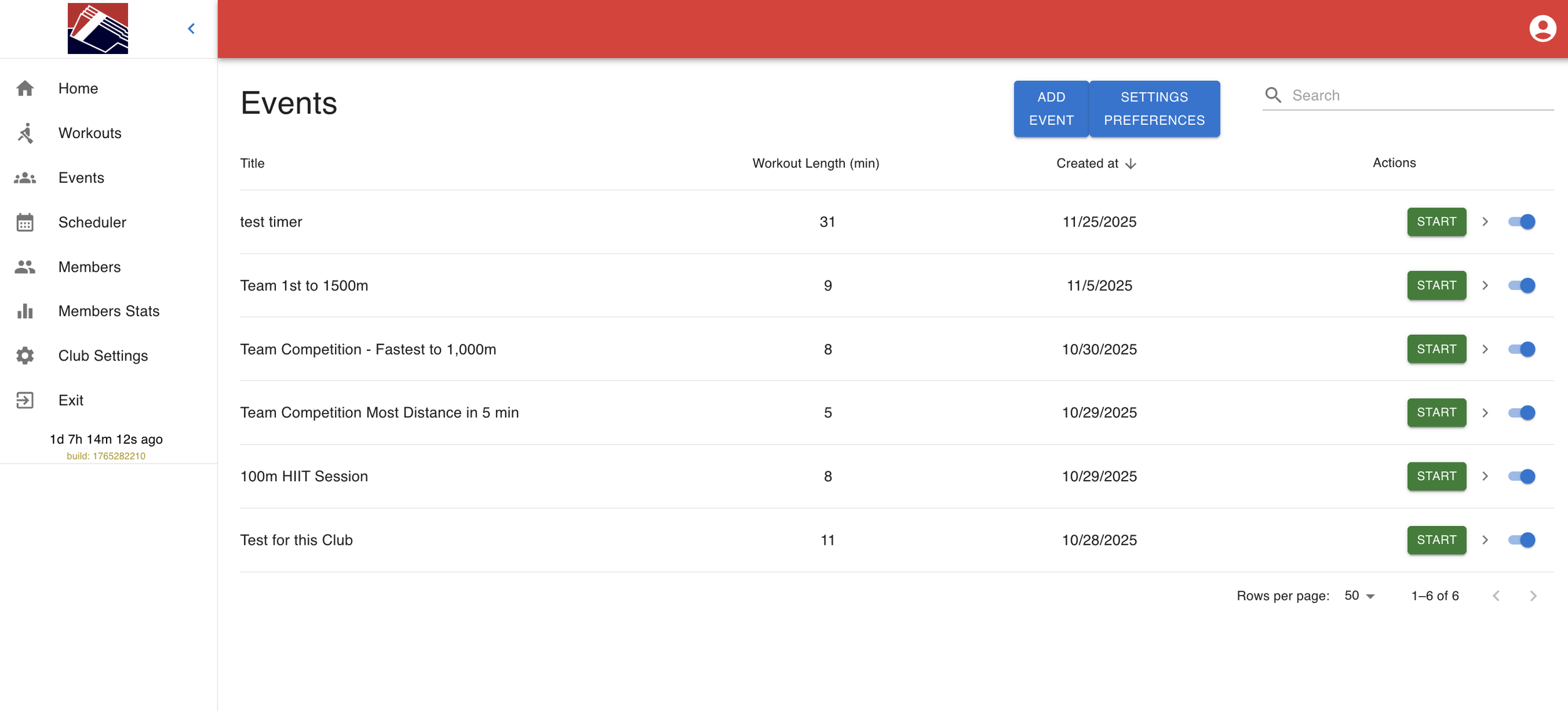Click the search magnifier icon
Image resolution: width=1568 pixels, height=711 pixels.
(1273, 95)
